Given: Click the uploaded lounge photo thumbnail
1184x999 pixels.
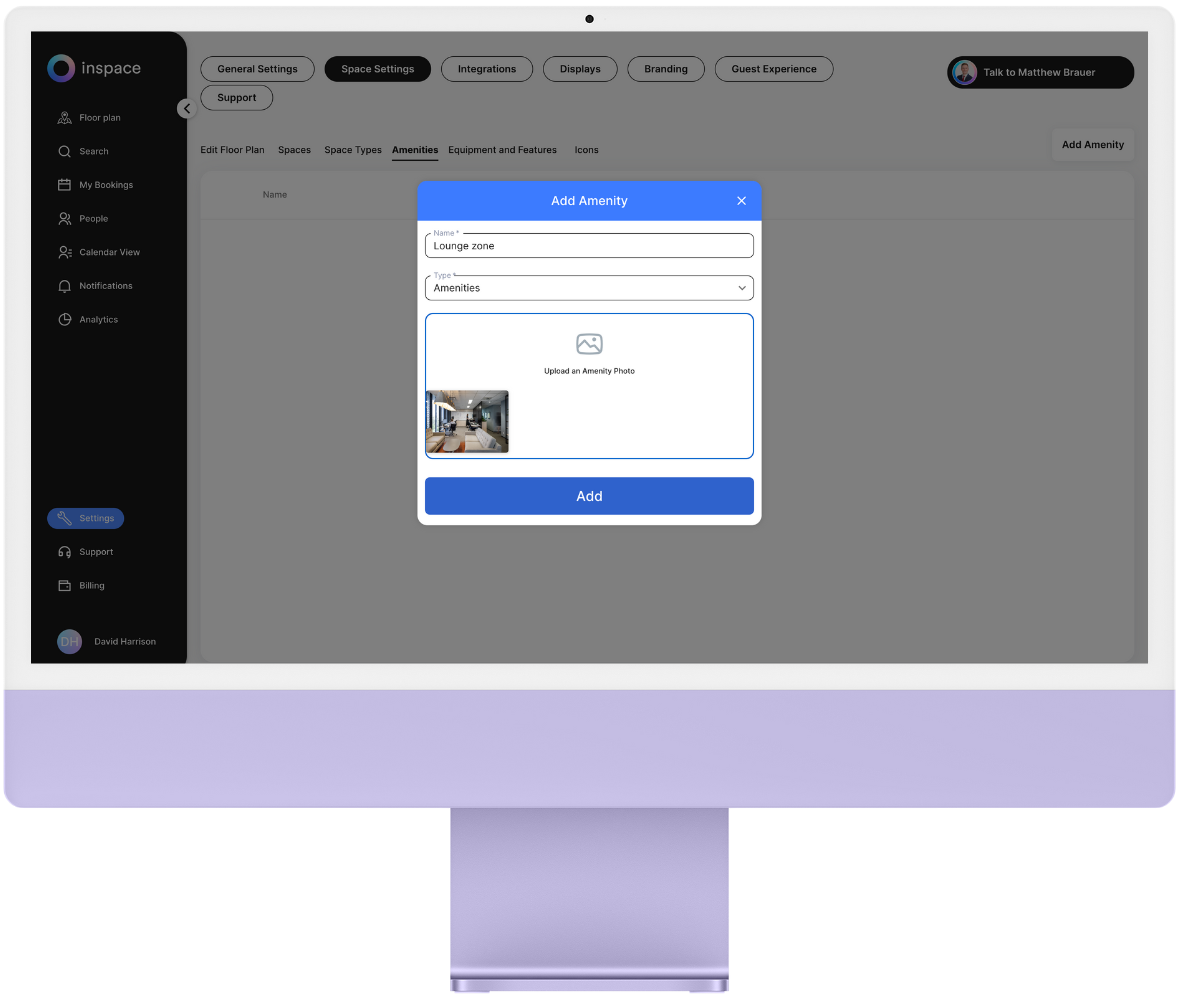Looking at the screenshot, I should (x=467, y=422).
